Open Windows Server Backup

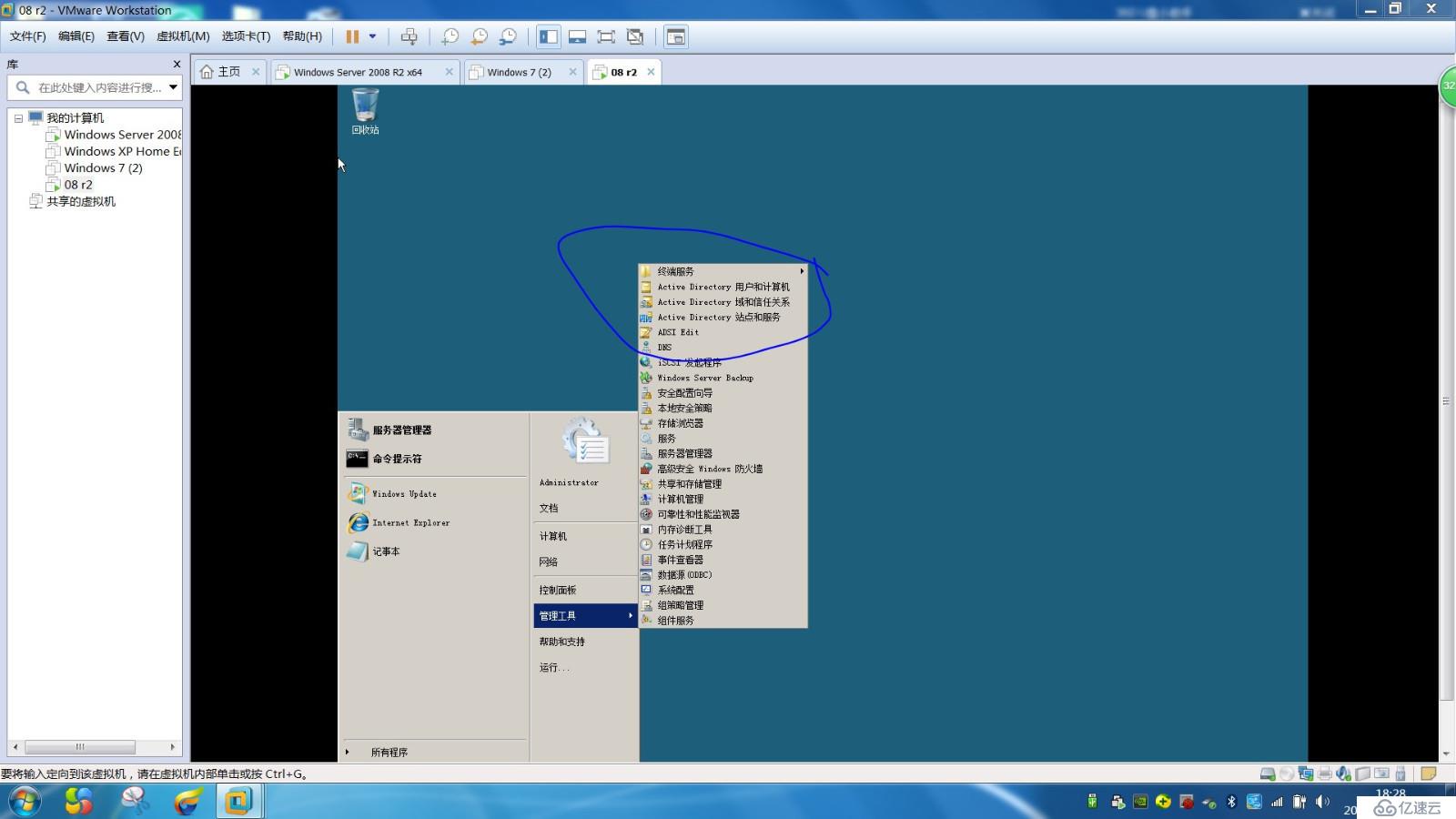pos(723,378)
